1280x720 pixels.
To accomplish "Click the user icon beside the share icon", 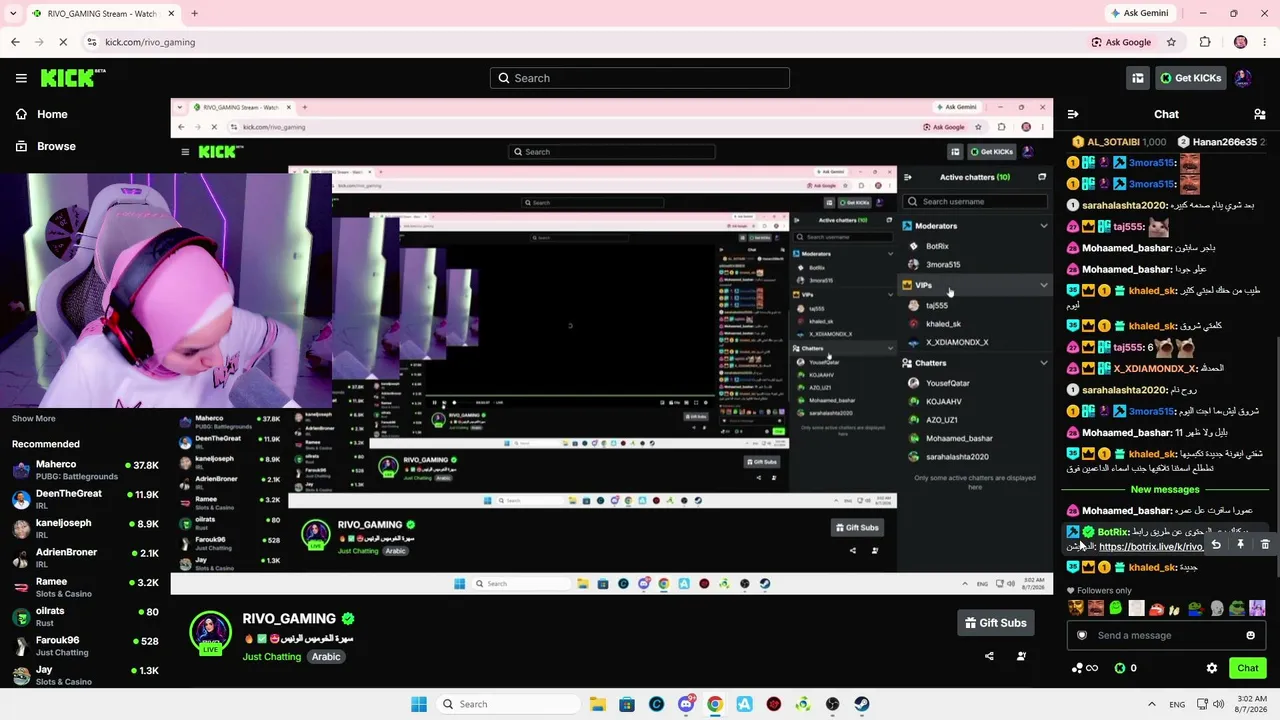I will click(1021, 656).
